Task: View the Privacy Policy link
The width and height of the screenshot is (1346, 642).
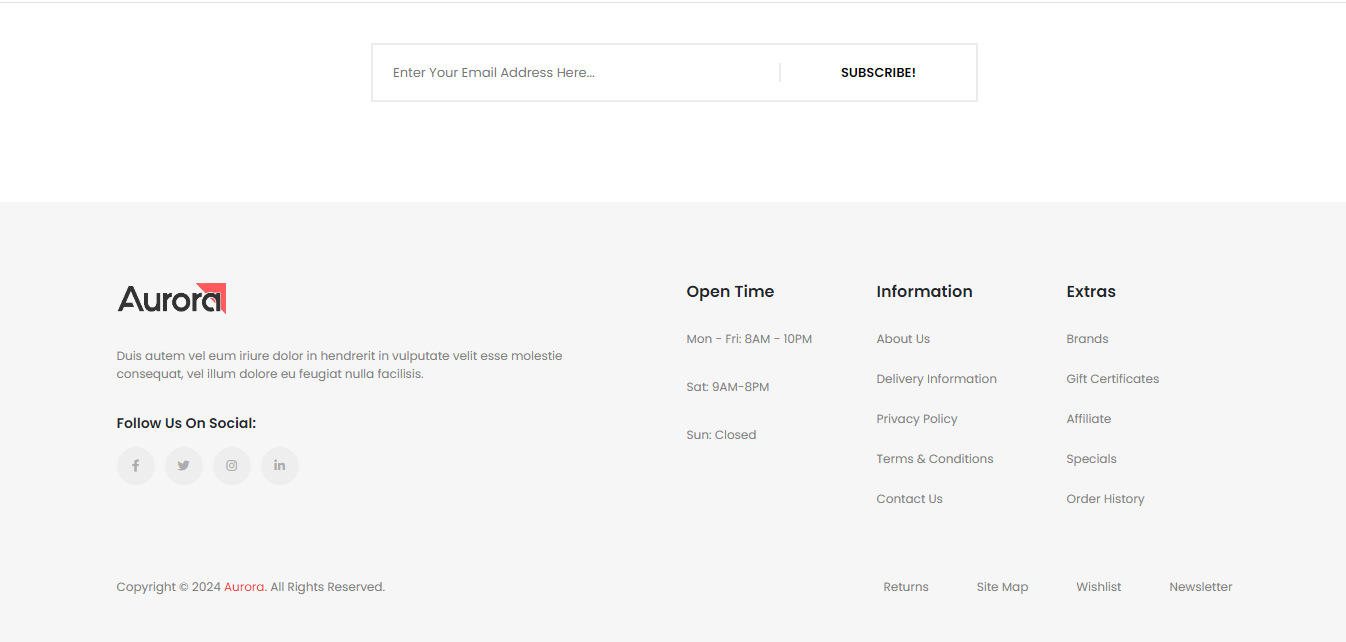Action: pyautogui.click(x=916, y=419)
